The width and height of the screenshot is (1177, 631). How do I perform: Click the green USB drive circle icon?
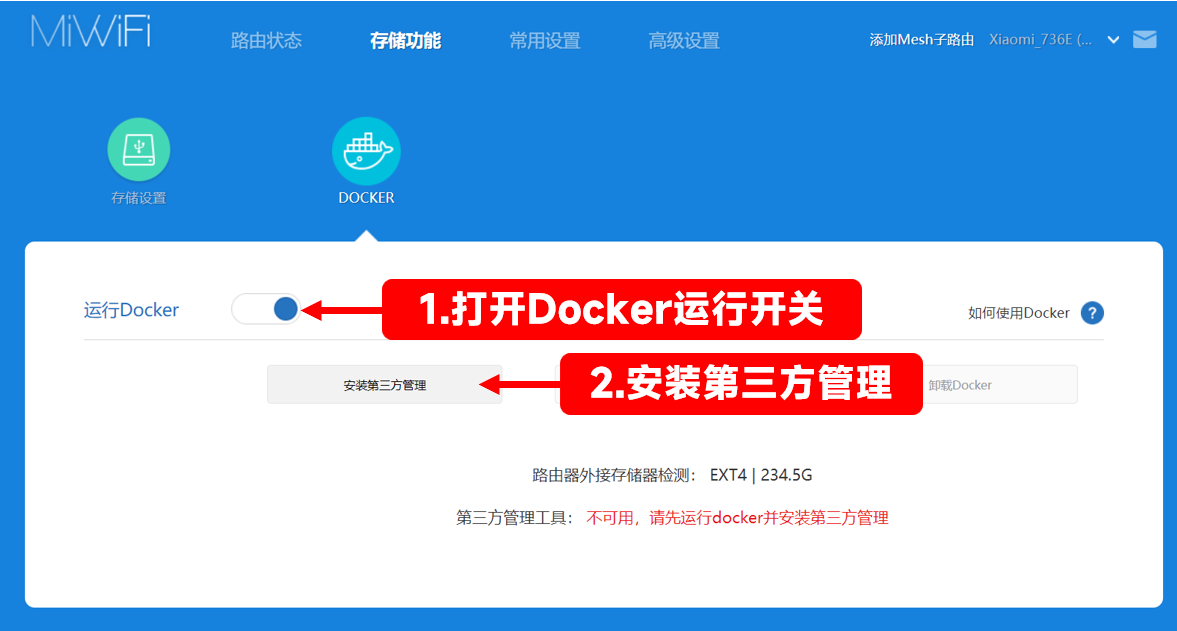(x=138, y=148)
